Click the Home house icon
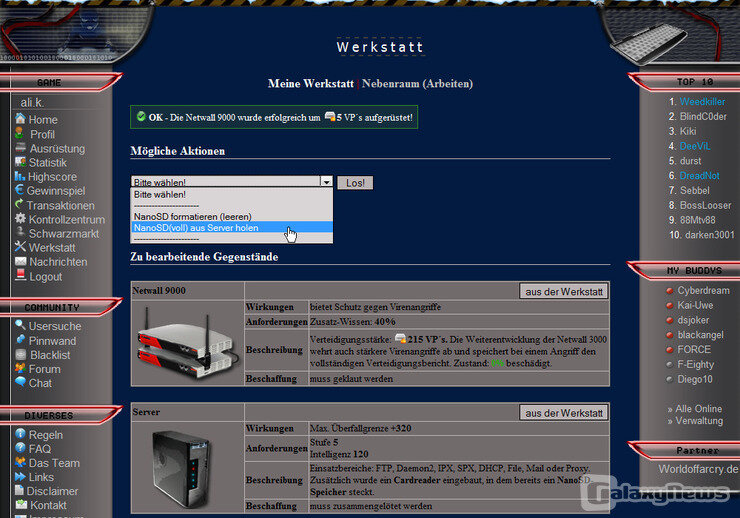The image size is (740, 518). pos(20,118)
